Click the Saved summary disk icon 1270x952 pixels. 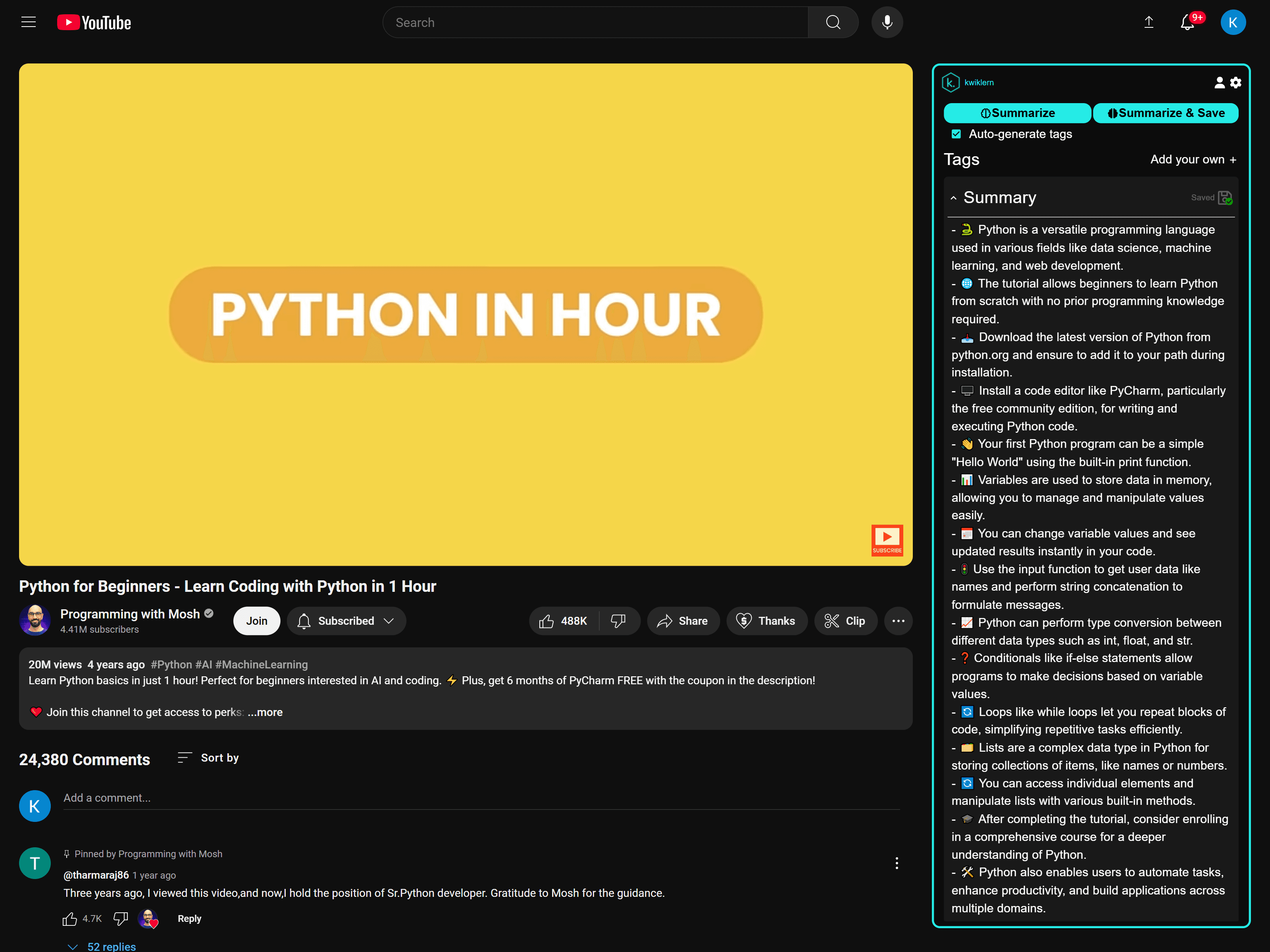(x=1225, y=198)
